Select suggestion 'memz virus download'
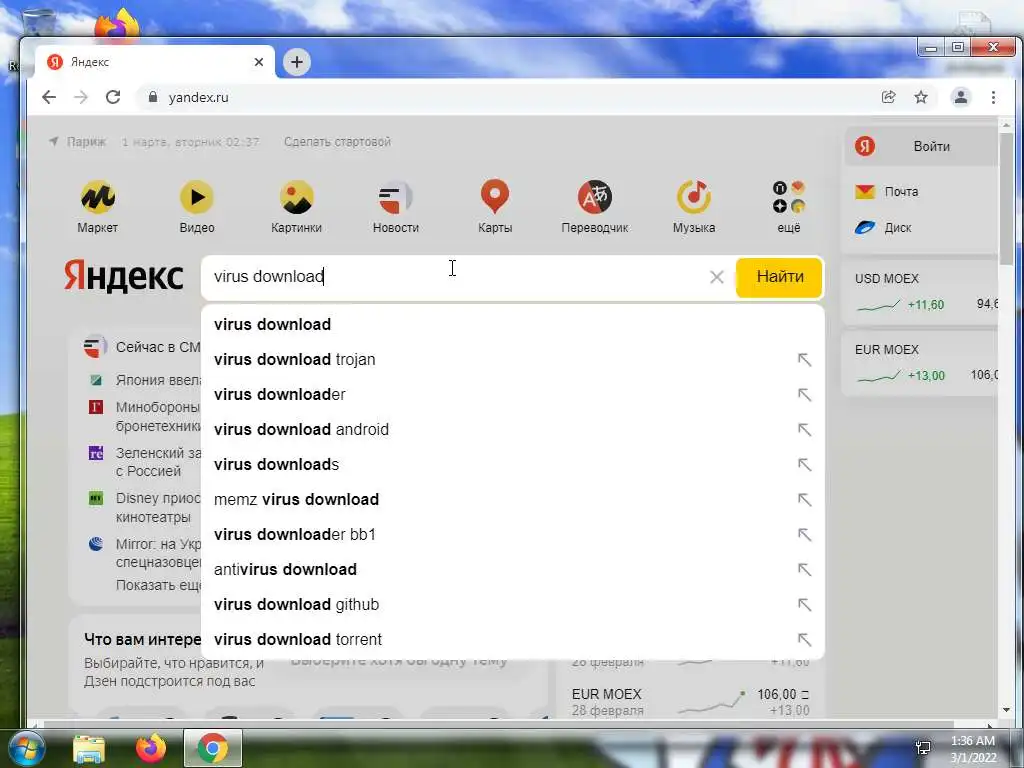Image resolution: width=1024 pixels, height=768 pixels. pos(513,500)
